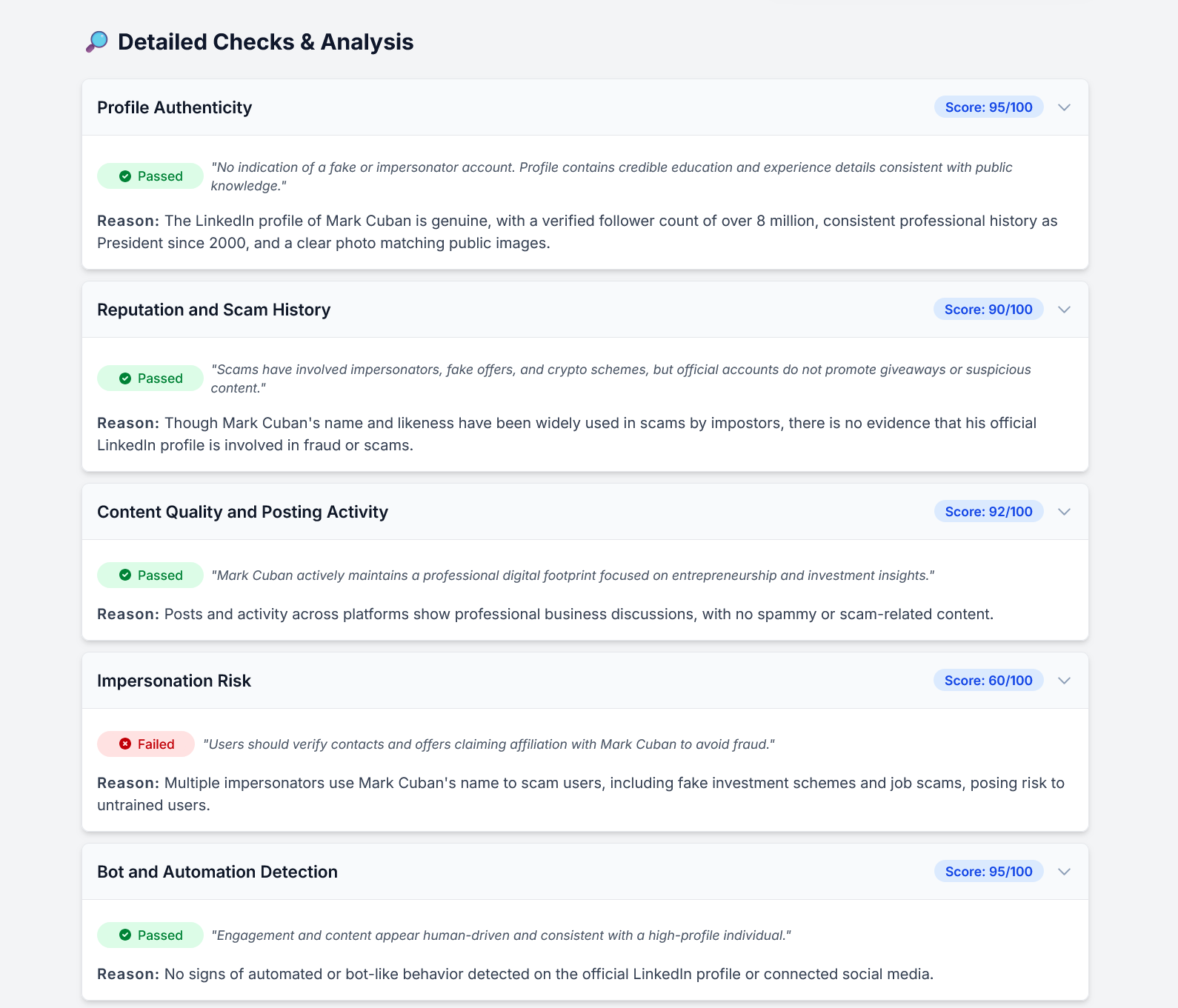Click the check icon in Content Quality's Passed badge
This screenshot has height=1008, width=1178.
(x=126, y=575)
